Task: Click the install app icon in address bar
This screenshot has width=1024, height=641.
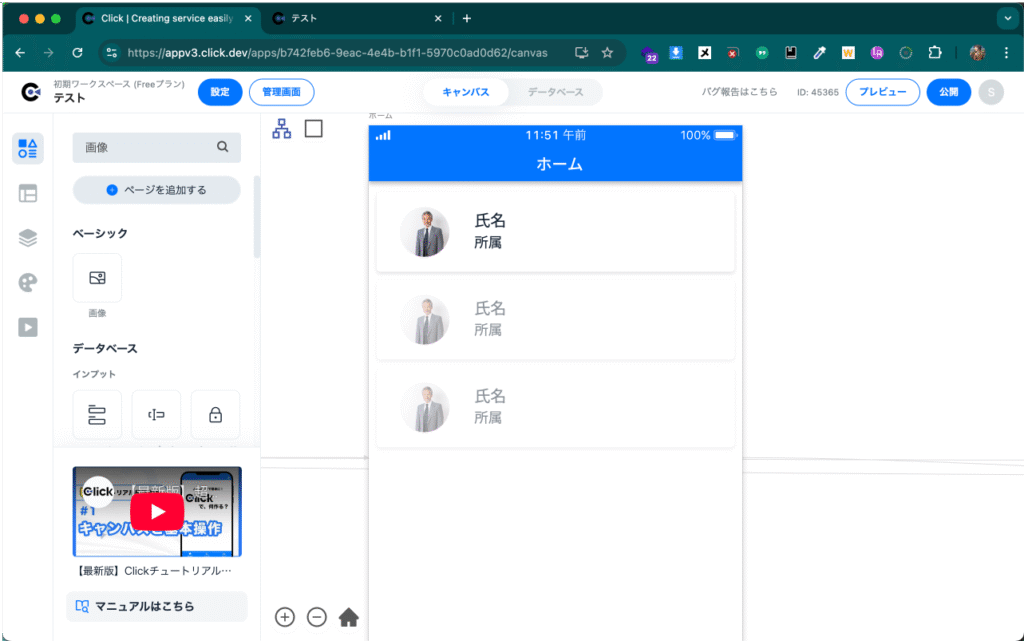Action: pyautogui.click(x=581, y=53)
